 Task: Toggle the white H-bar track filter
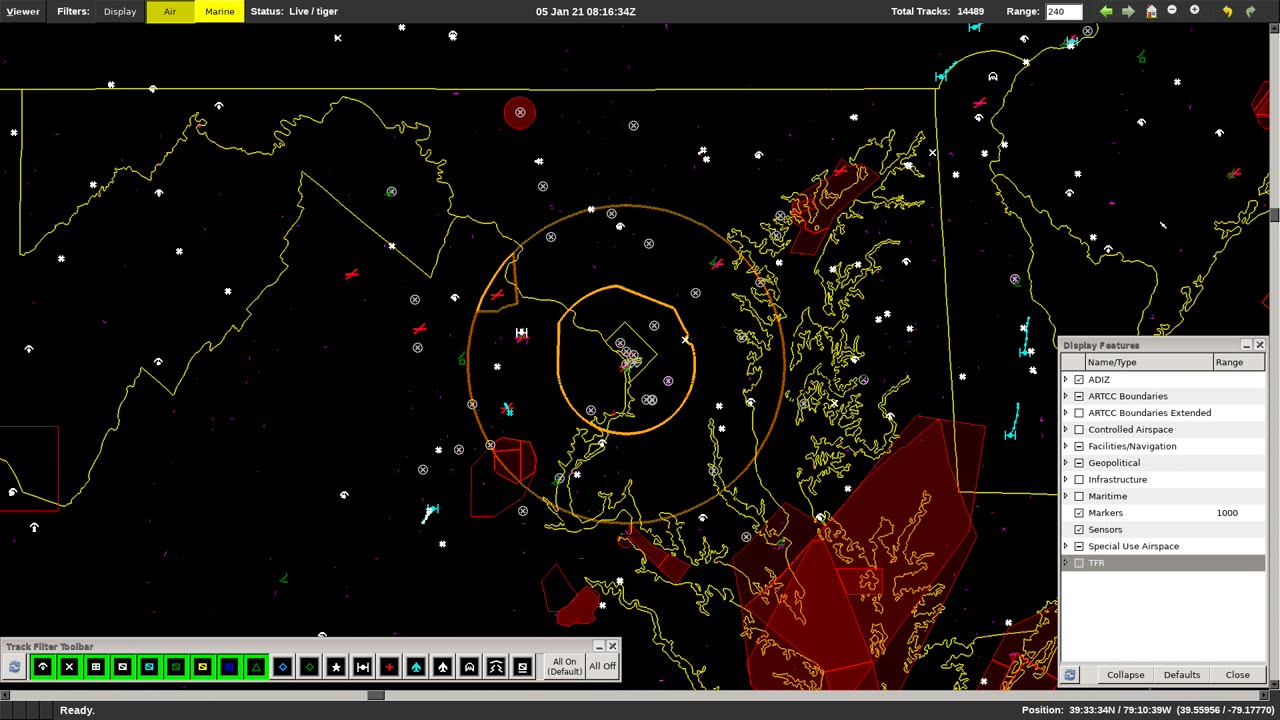click(x=362, y=667)
